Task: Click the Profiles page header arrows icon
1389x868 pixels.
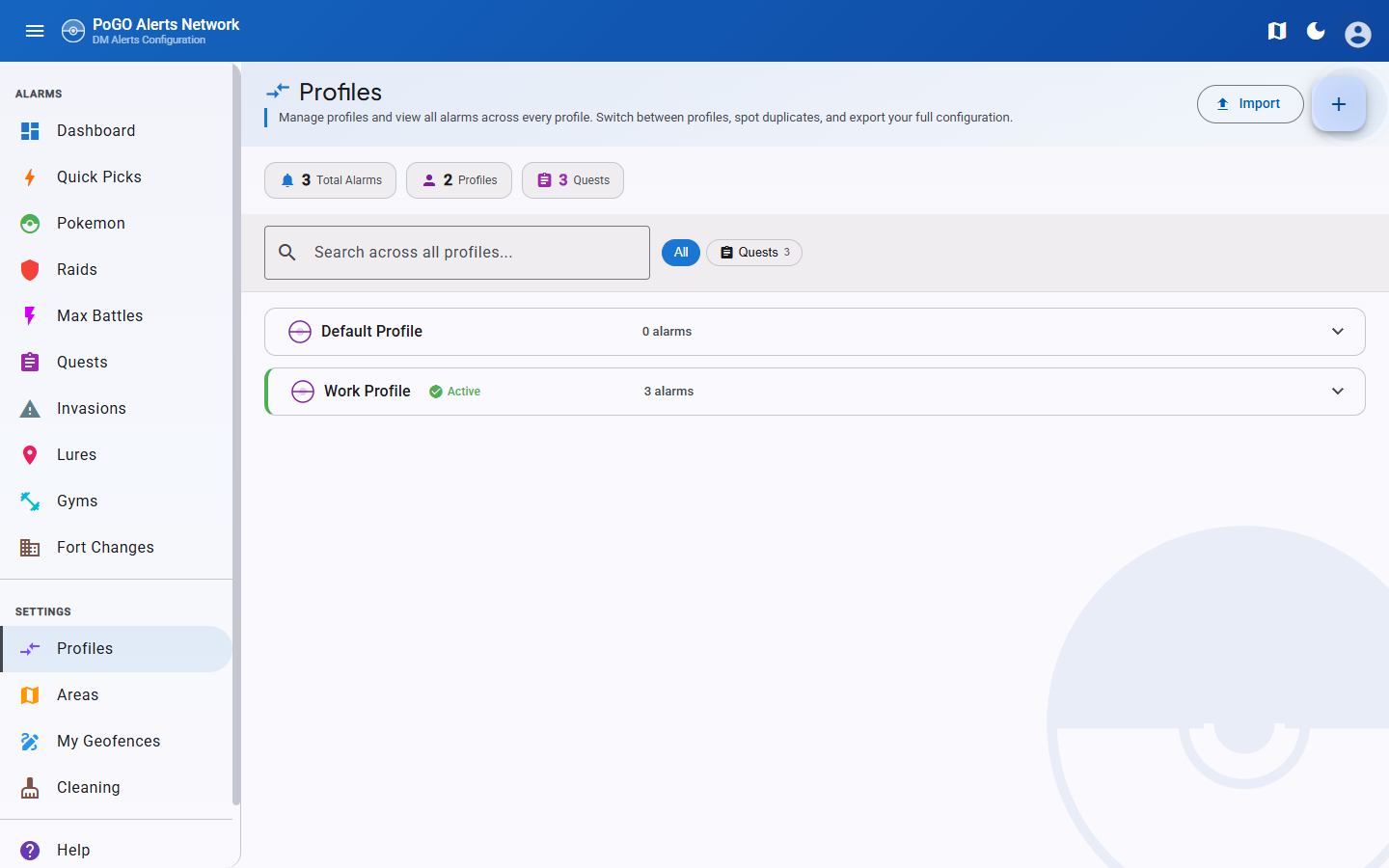Action: coord(278,92)
